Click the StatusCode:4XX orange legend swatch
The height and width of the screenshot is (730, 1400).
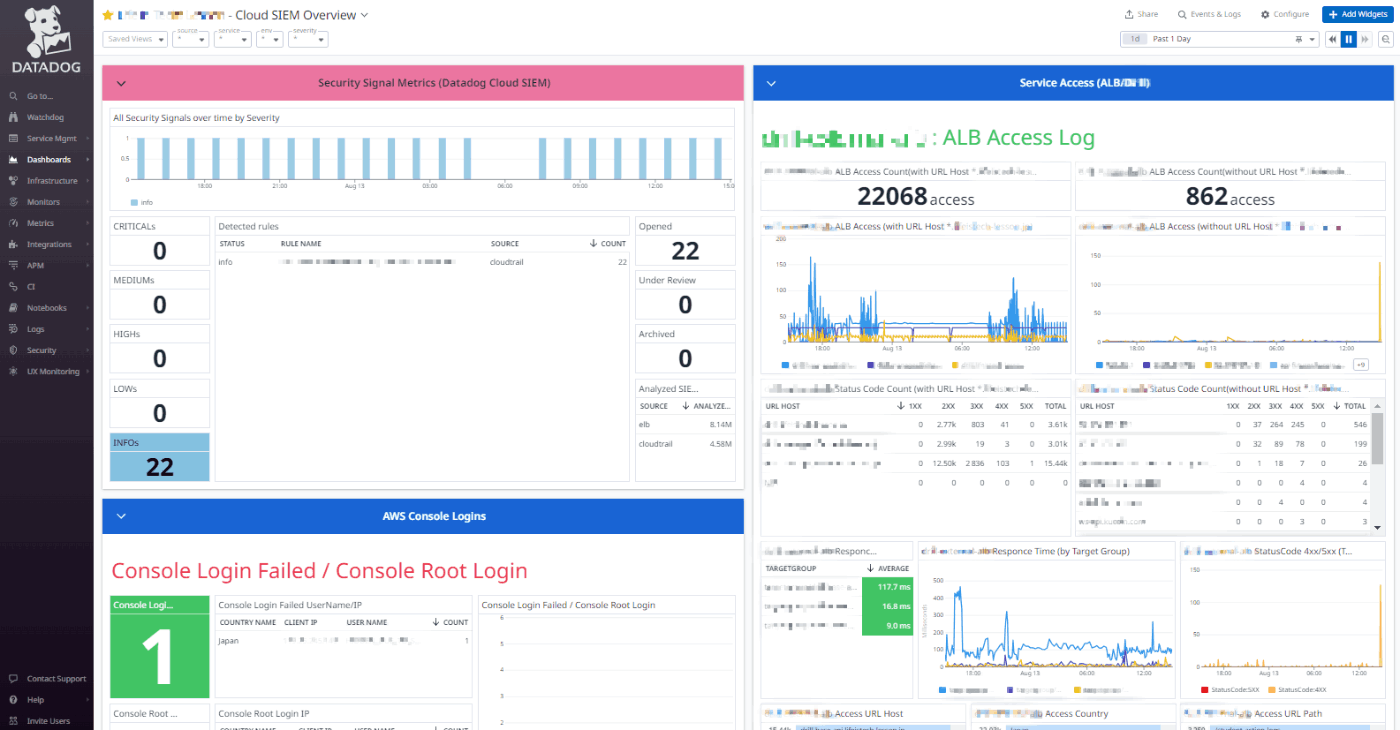tap(1270, 690)
